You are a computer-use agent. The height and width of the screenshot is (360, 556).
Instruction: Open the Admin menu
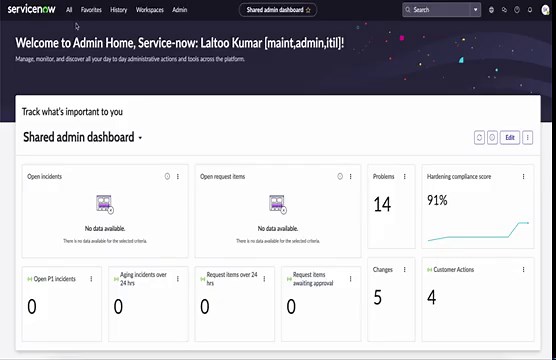click(179, 10)
